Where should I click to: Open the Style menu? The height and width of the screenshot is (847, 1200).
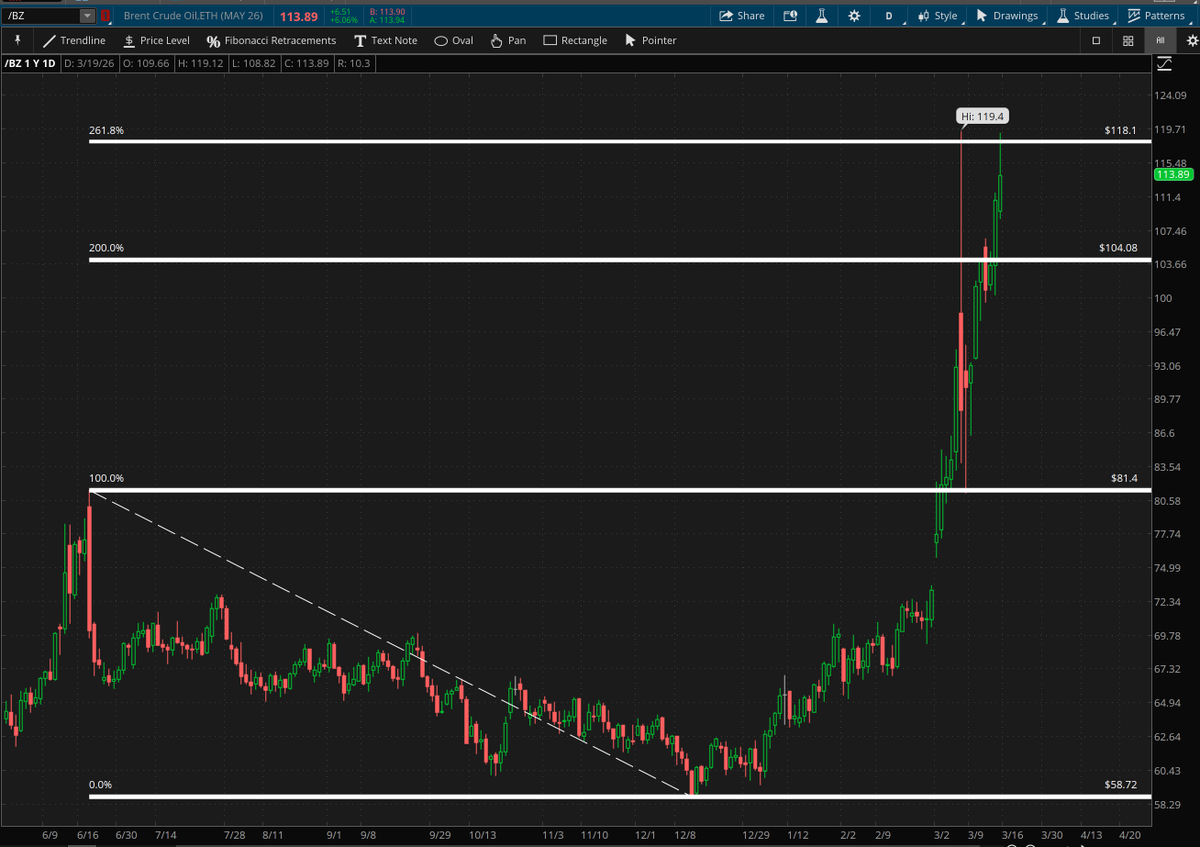tap(938, 16)
